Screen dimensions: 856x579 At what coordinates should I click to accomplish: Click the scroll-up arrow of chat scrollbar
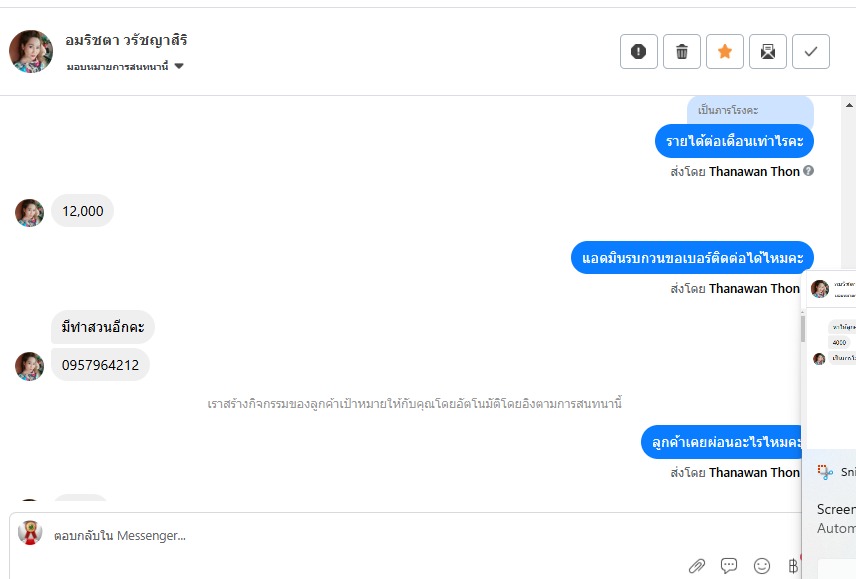coord(849,105)
